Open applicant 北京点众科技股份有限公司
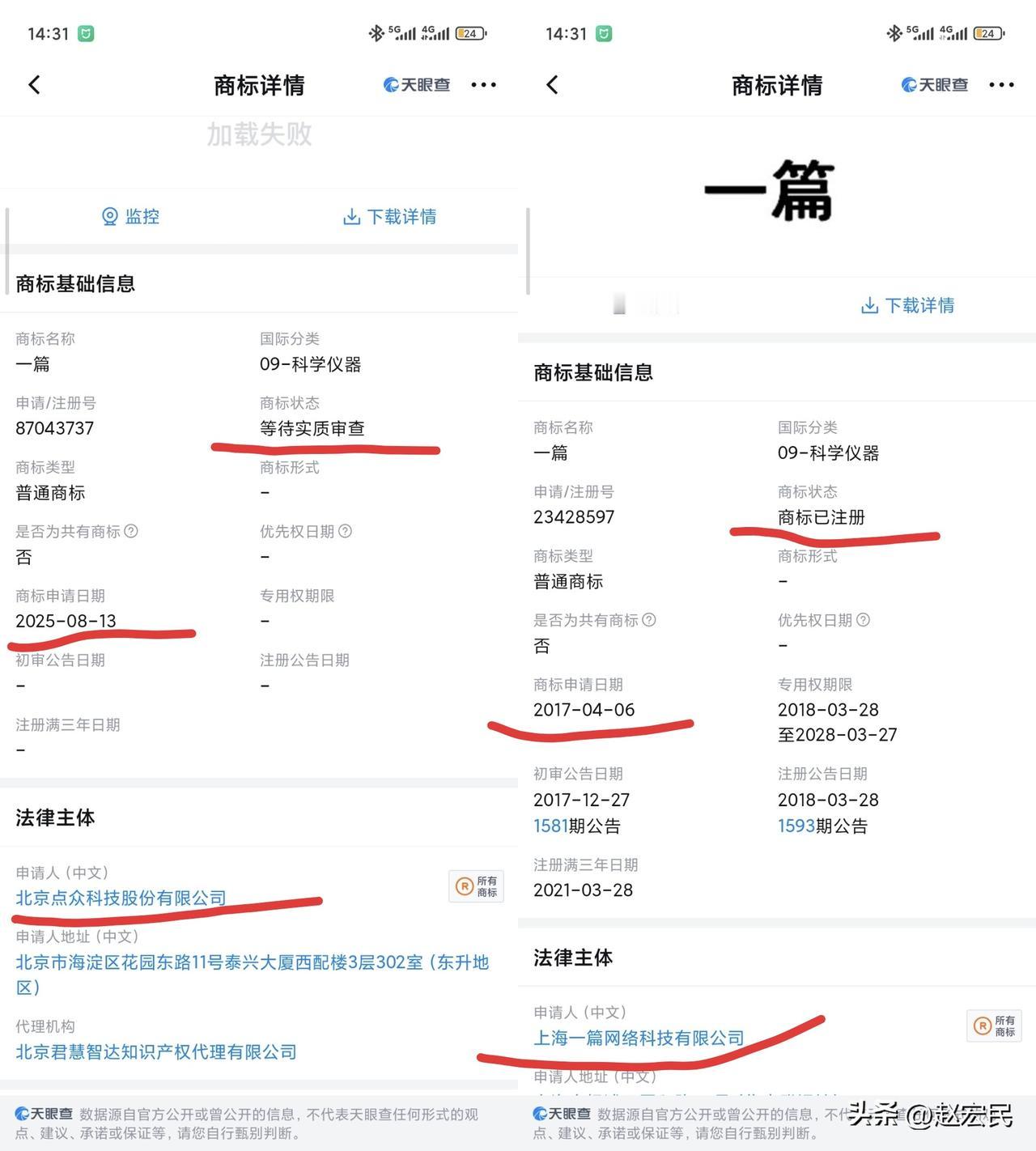This screenshot has height=1151, width=1036. point(121,898)
